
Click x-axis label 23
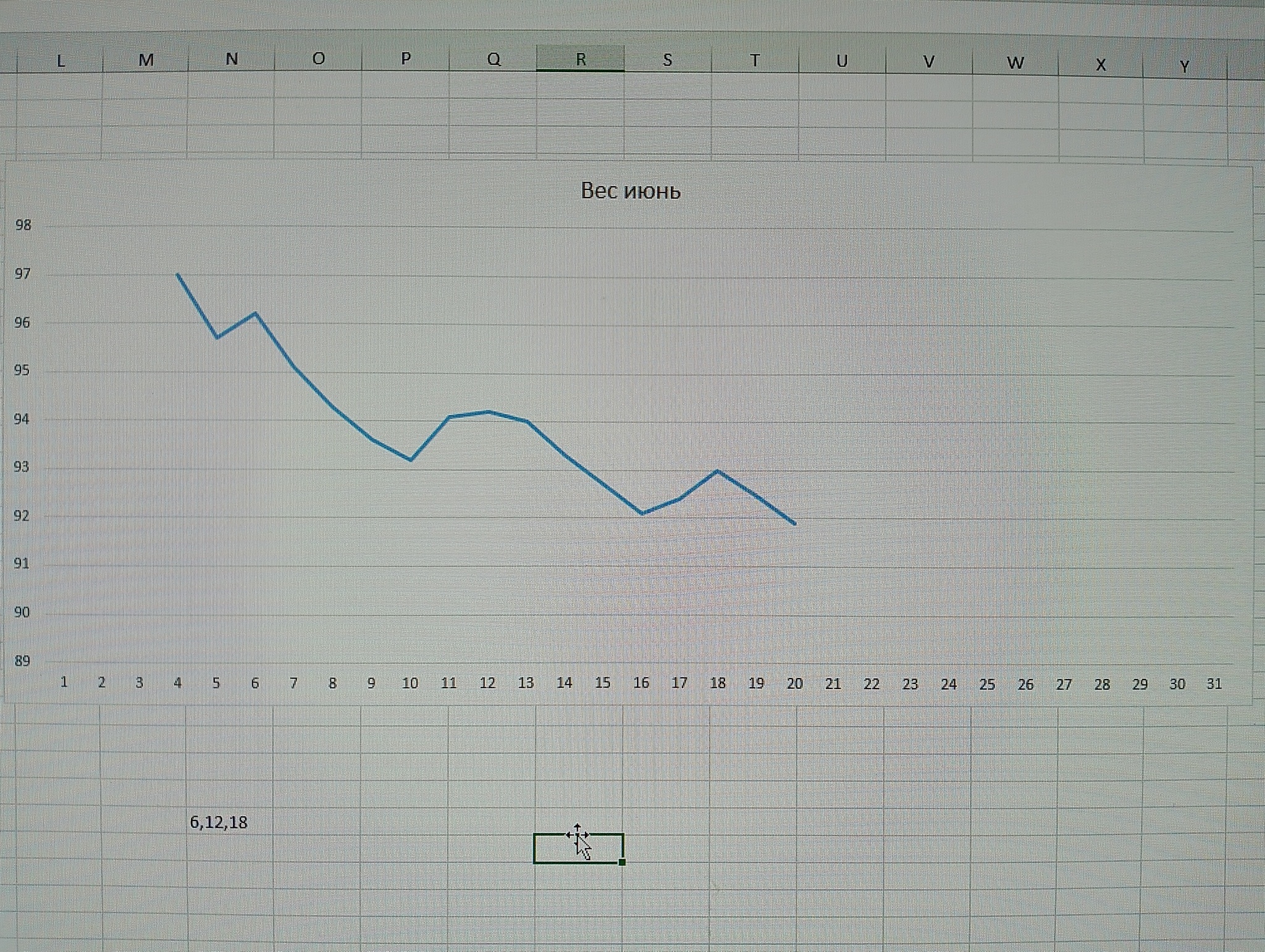click(910, 684)
